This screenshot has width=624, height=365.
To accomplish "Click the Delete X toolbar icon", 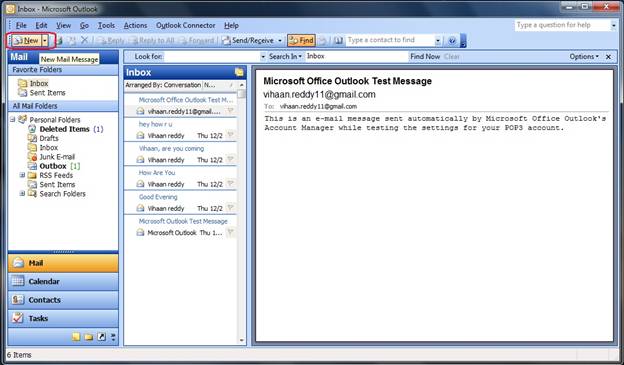I will point(84,40).
